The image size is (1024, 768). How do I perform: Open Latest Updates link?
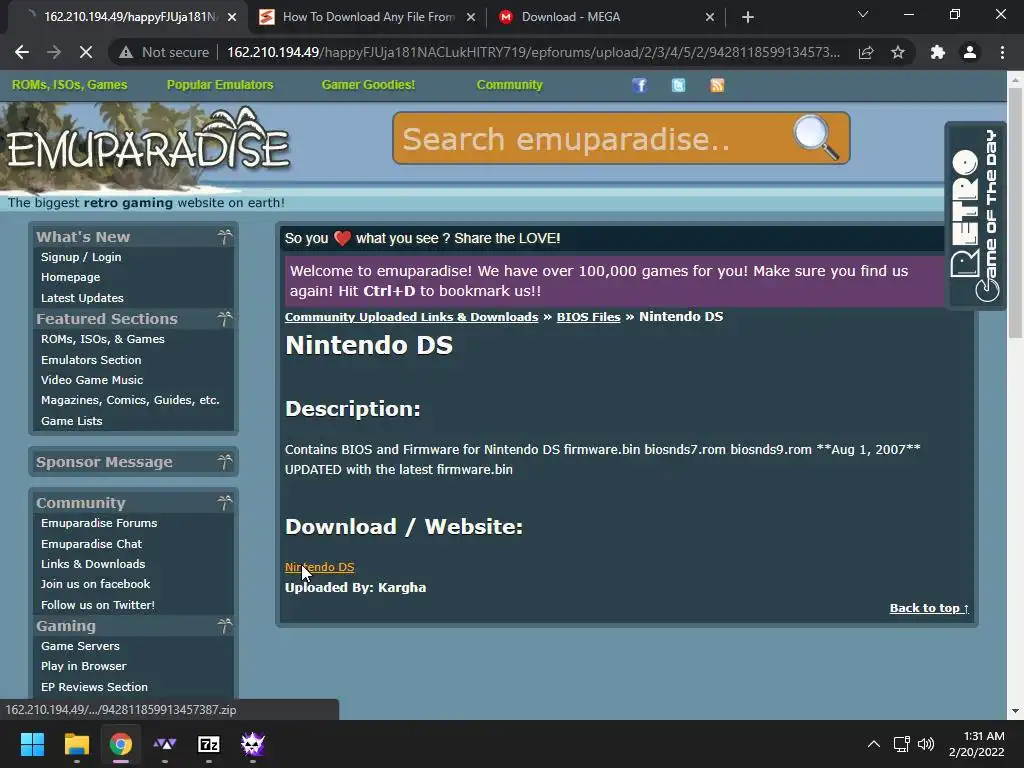tap(82, 298)
